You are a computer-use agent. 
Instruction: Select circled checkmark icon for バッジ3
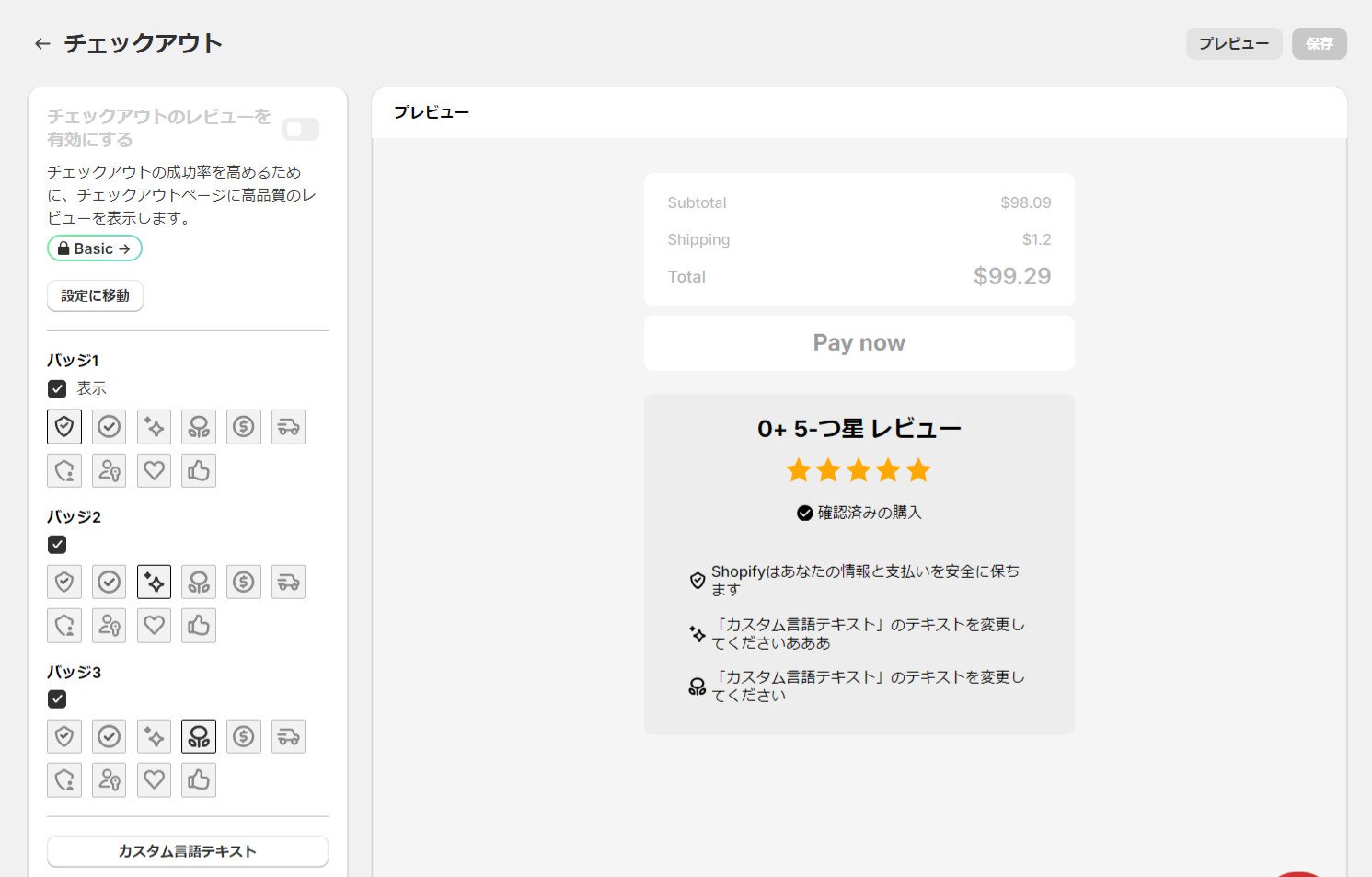click(x=110, y=736)
